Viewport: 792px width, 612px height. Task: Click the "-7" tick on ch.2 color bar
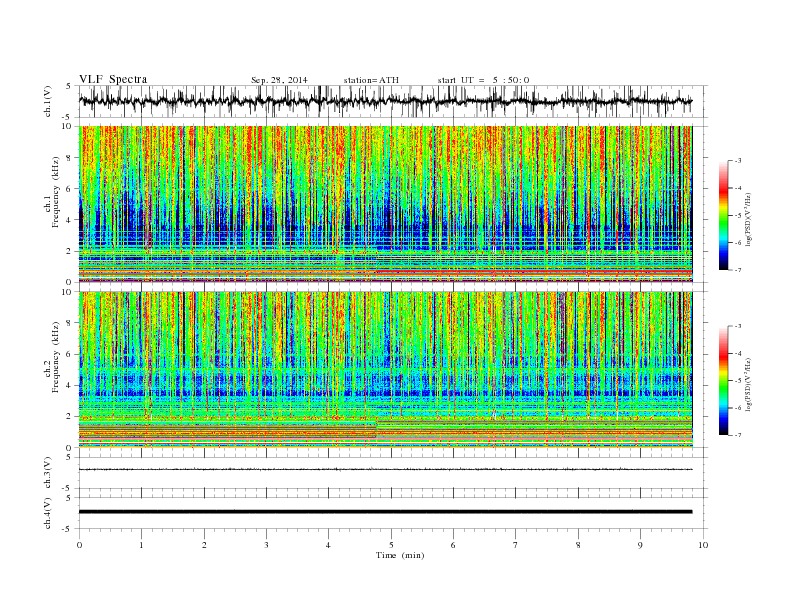pyautogui.click(x=738, y=435)
